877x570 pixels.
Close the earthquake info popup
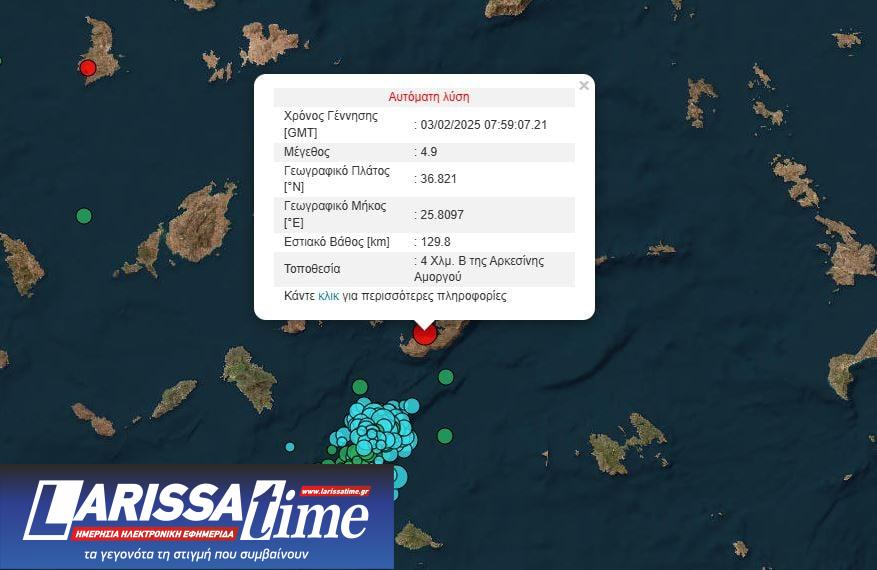click(584, 86)
